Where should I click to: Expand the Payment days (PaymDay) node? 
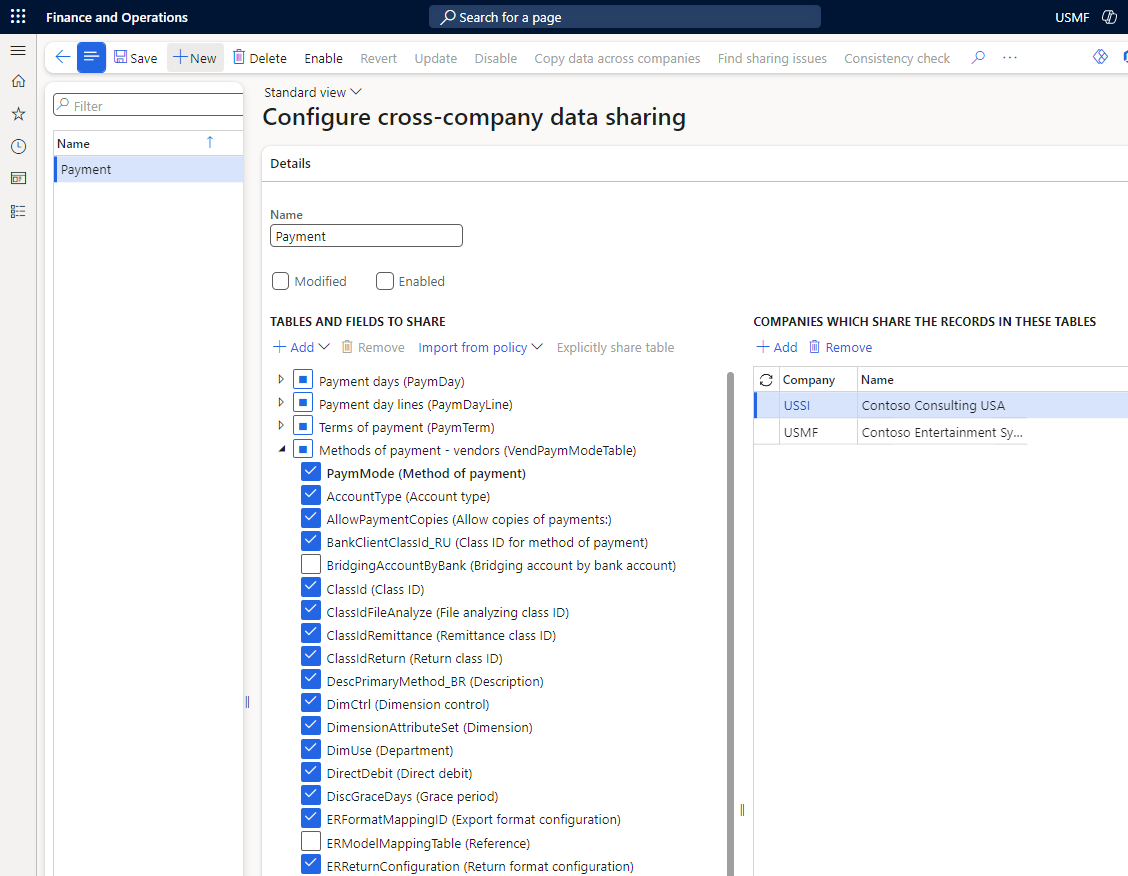(281, 380)
